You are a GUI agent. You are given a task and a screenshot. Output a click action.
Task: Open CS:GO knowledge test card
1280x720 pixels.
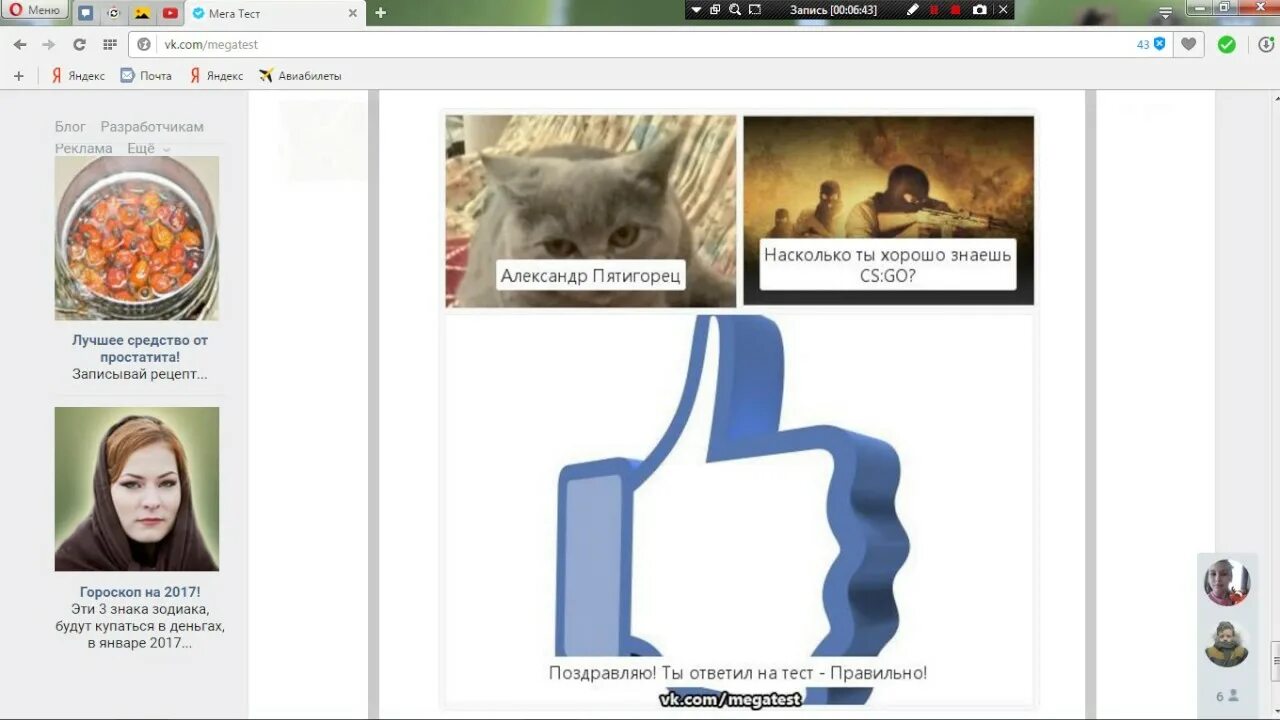pos(888,210)
